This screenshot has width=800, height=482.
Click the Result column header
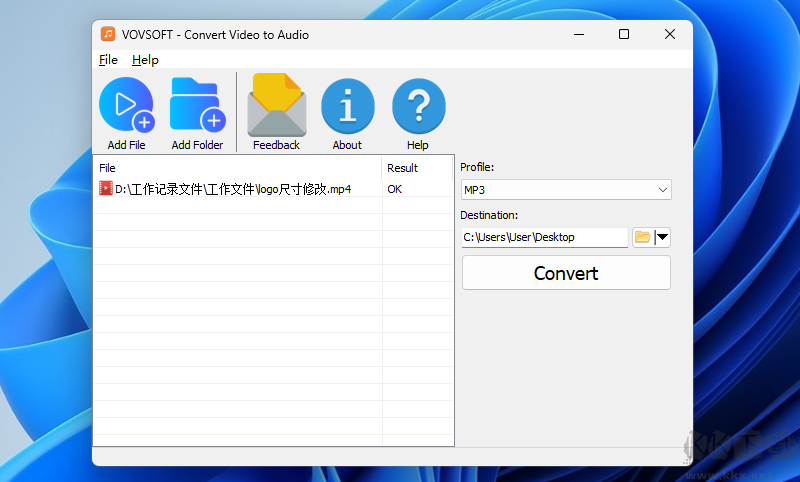tap(417, 168)
